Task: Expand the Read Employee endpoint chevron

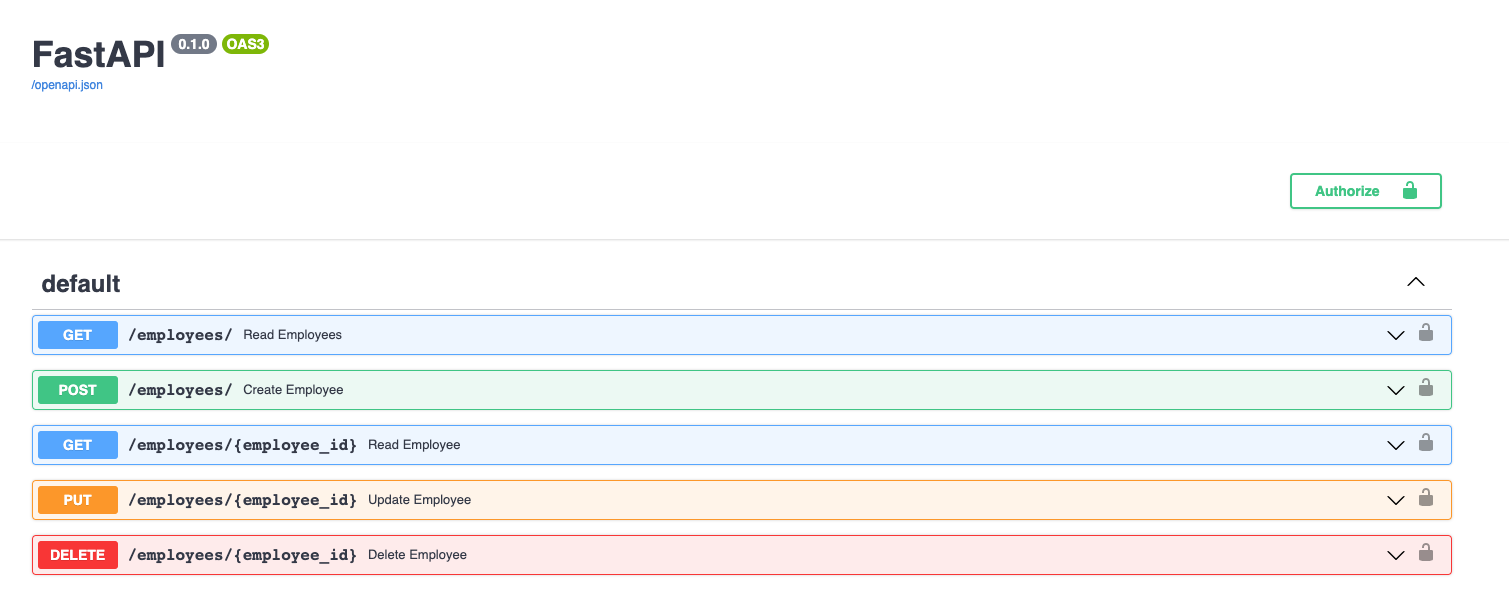Action: coord(1396,445)
